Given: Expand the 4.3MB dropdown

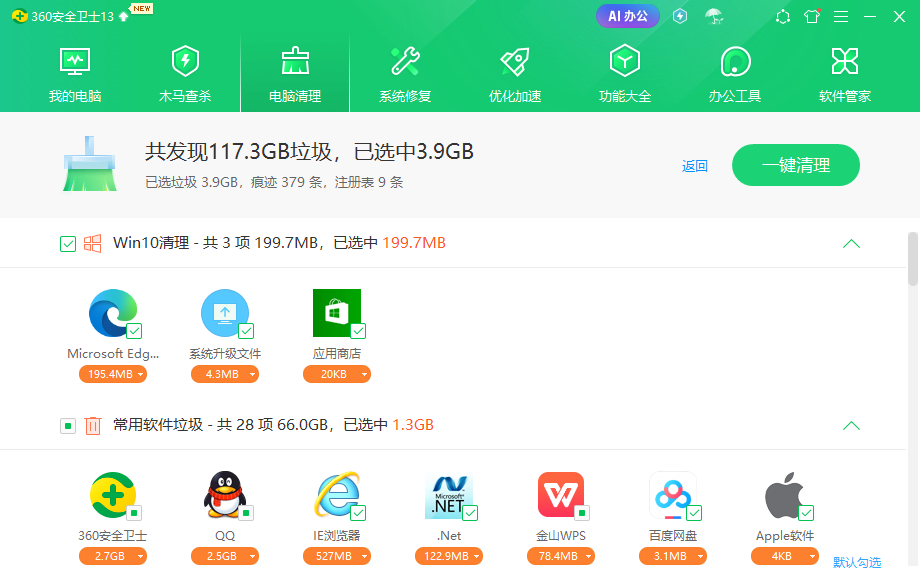Looking at the screenshot, I should click(x=252, y=374).
